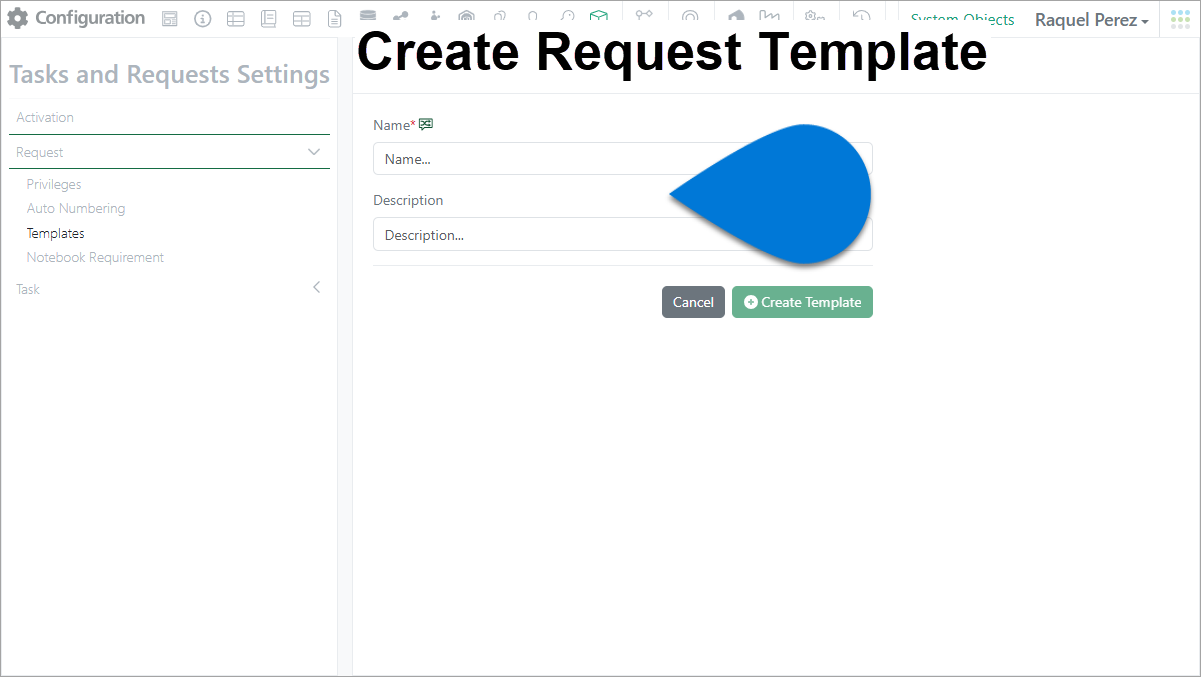Click the history clock toolbar icon
The width and height of the screenshot is (1201, 677).
click(x=861, y=15)
